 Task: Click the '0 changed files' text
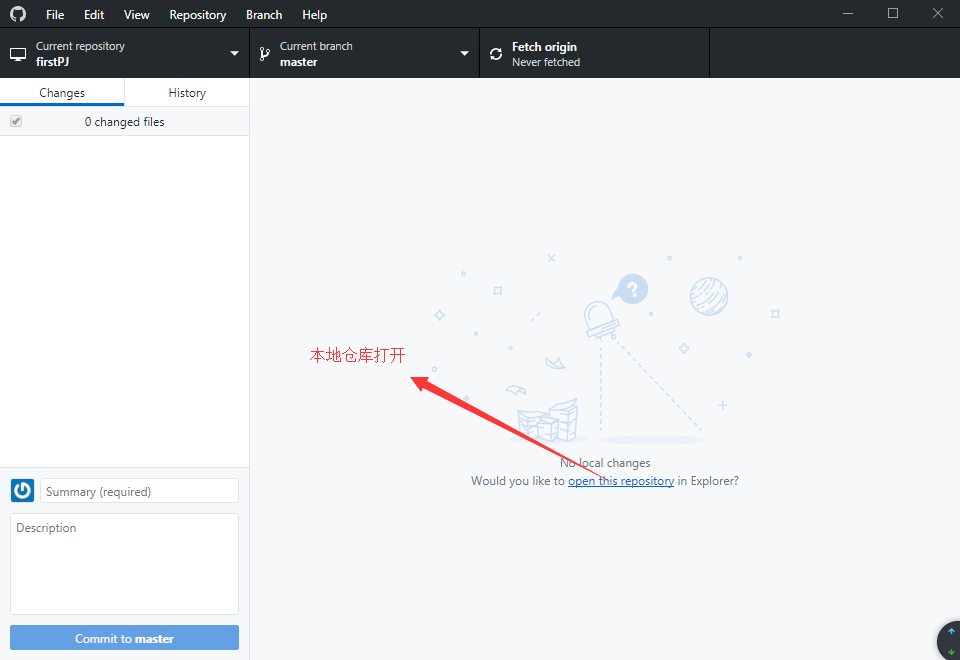pos(124,121)
